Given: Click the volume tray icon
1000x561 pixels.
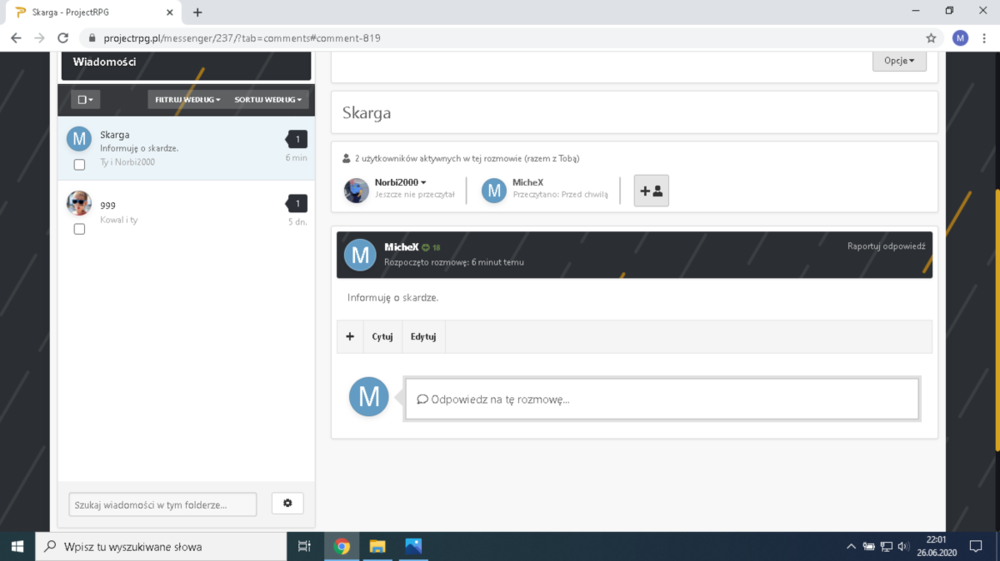Looking at the screenshot, I should (x=903, y=546).
